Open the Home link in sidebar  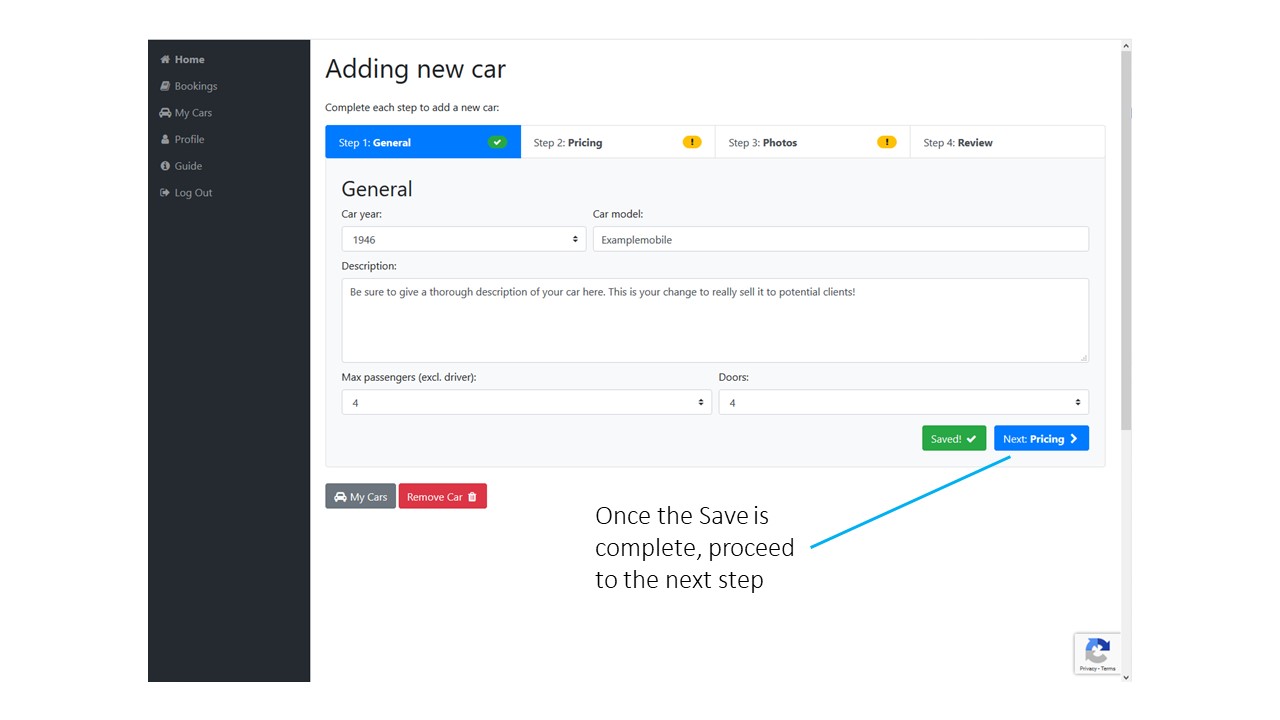pyautogui.click(x=182, y=60)
